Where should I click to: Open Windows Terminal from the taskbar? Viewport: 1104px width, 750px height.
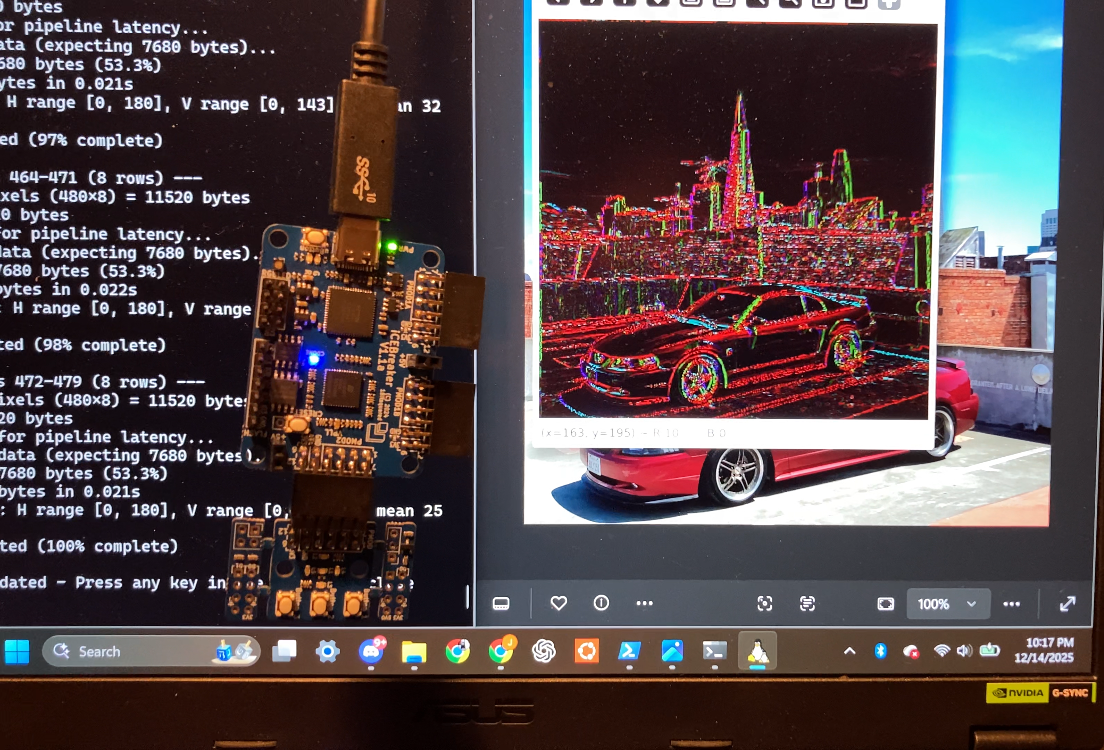713,651
